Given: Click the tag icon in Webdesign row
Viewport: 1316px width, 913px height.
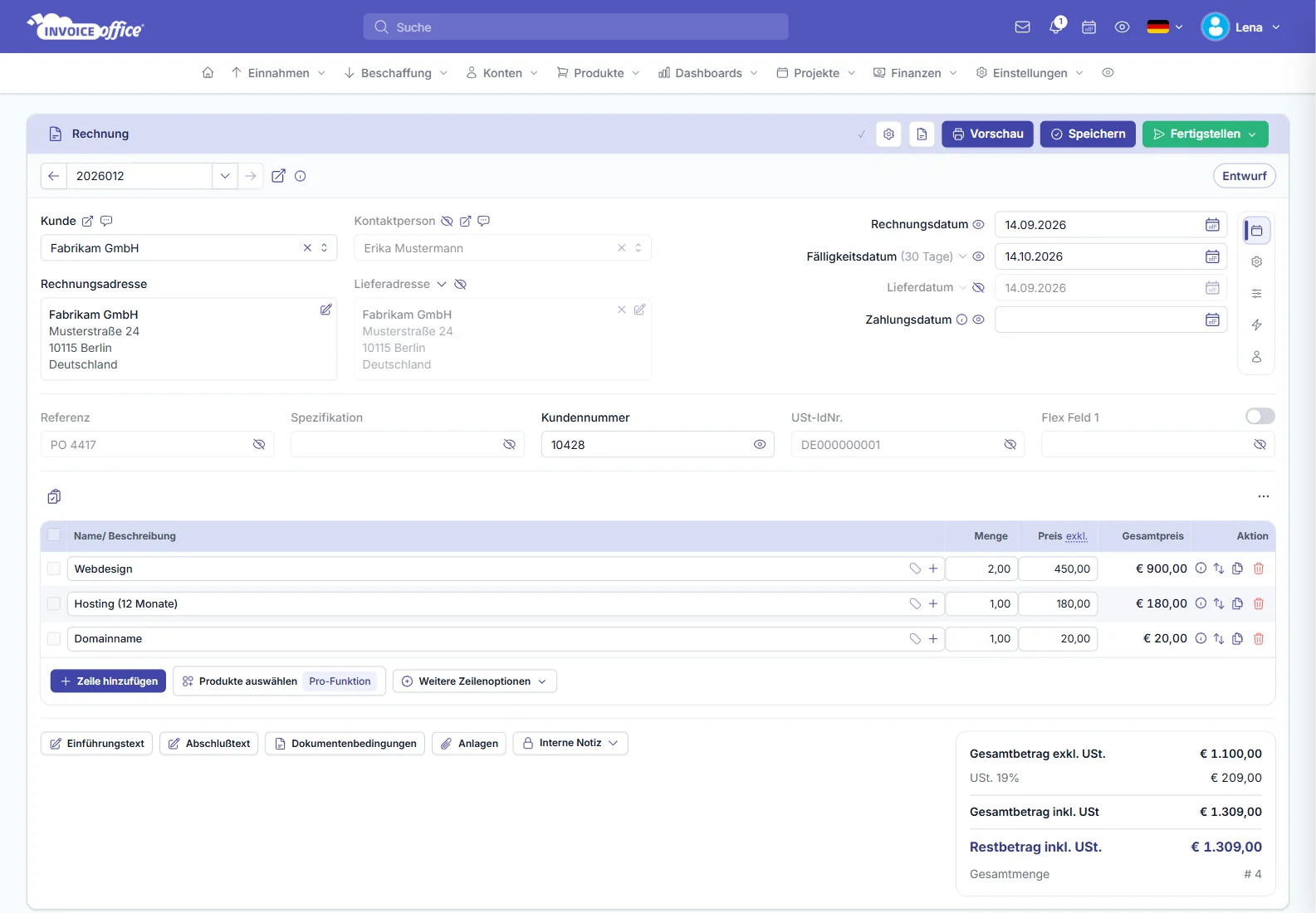Looking at the screenshot, I should pos(915,569).
